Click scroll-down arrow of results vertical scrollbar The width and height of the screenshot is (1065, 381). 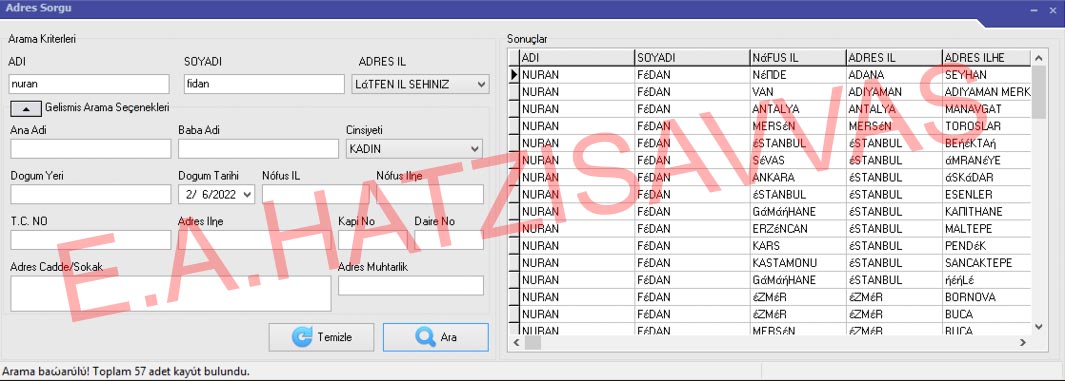(x=1038, y=327)
